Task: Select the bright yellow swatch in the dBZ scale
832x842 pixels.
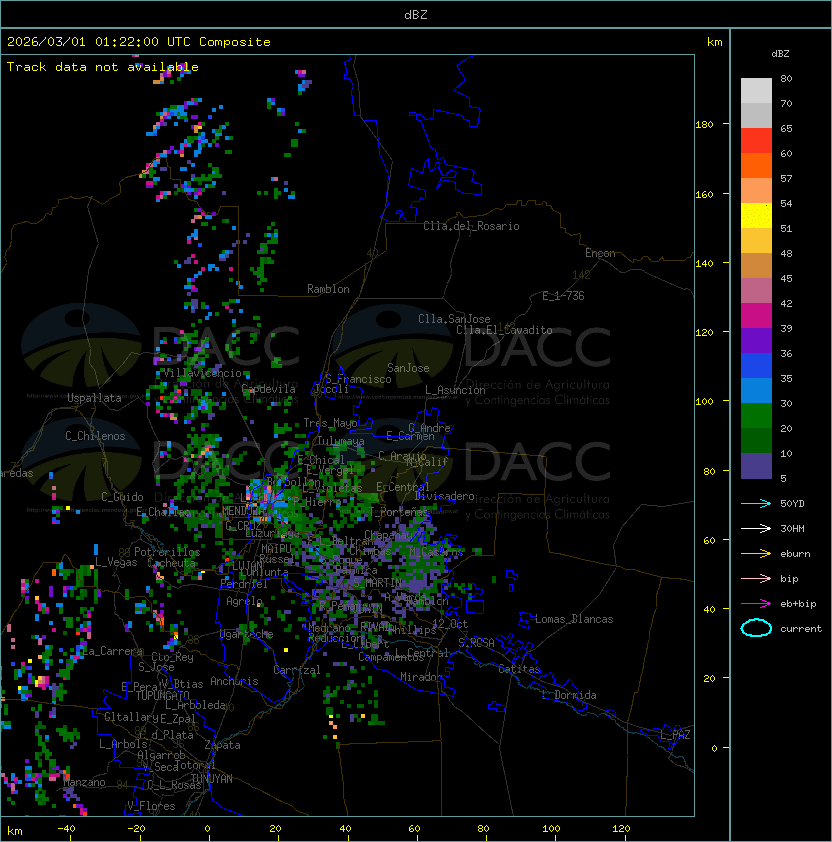Action: click(756, 215)
